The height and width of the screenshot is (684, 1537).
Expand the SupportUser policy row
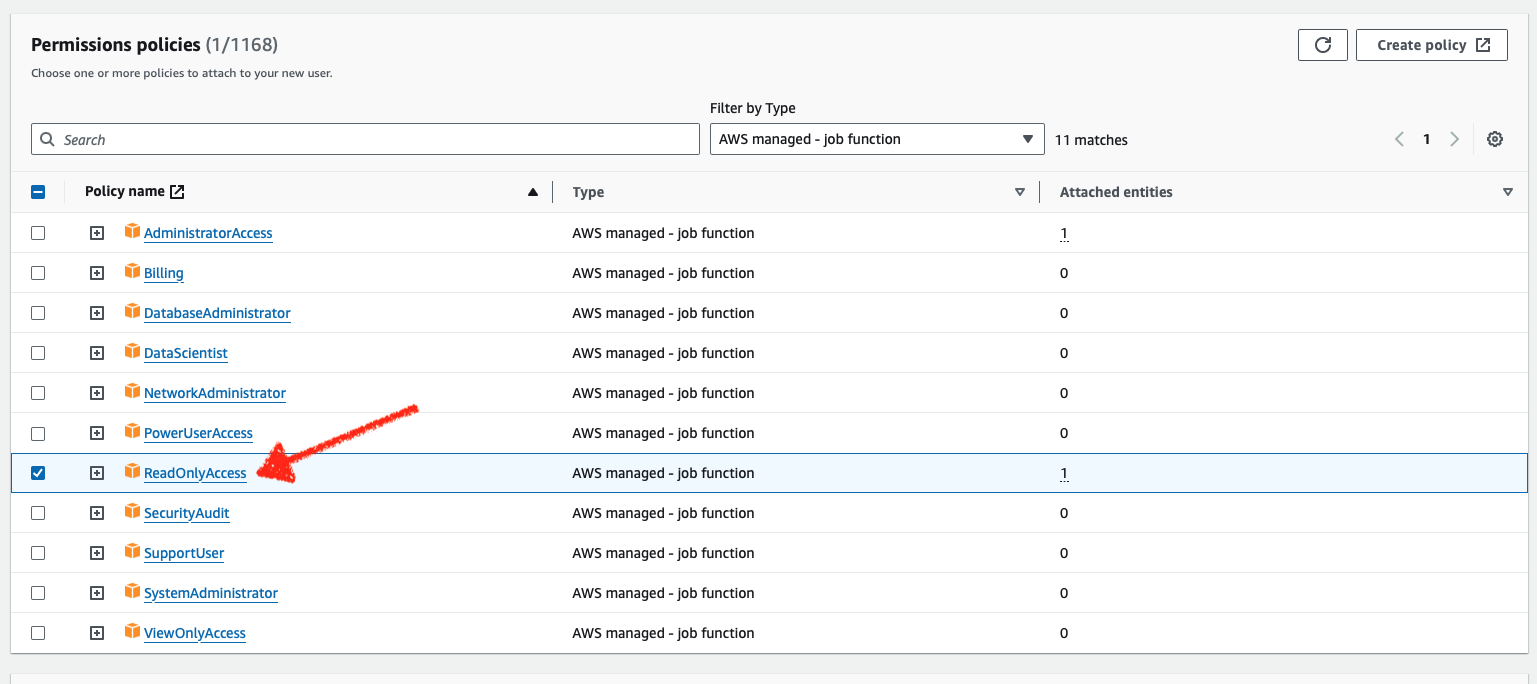point(97,553)
